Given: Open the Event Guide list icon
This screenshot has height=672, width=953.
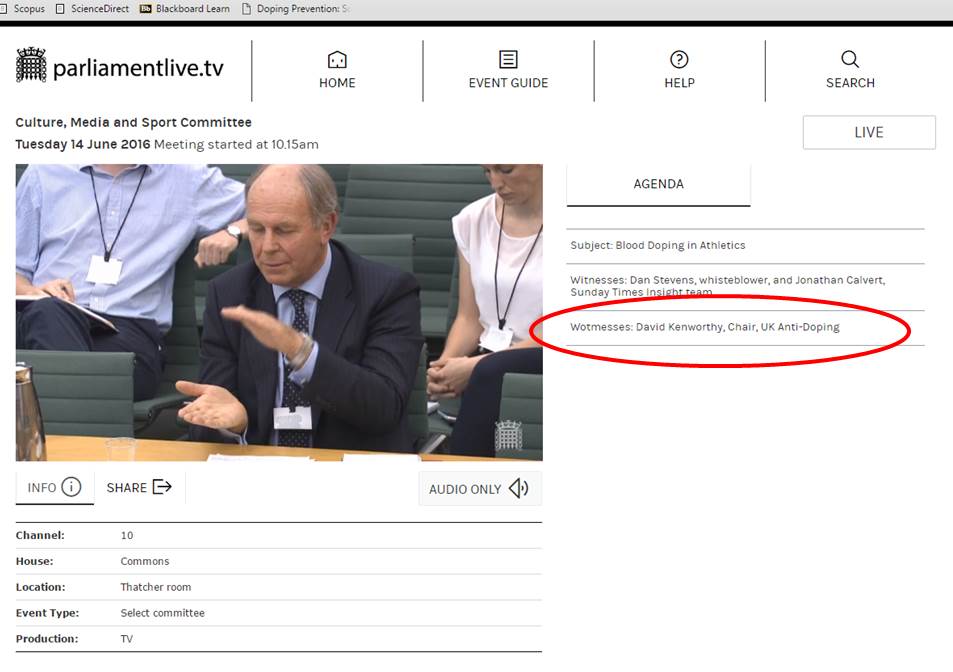Looking at the screenshot, I should (508, 60).
